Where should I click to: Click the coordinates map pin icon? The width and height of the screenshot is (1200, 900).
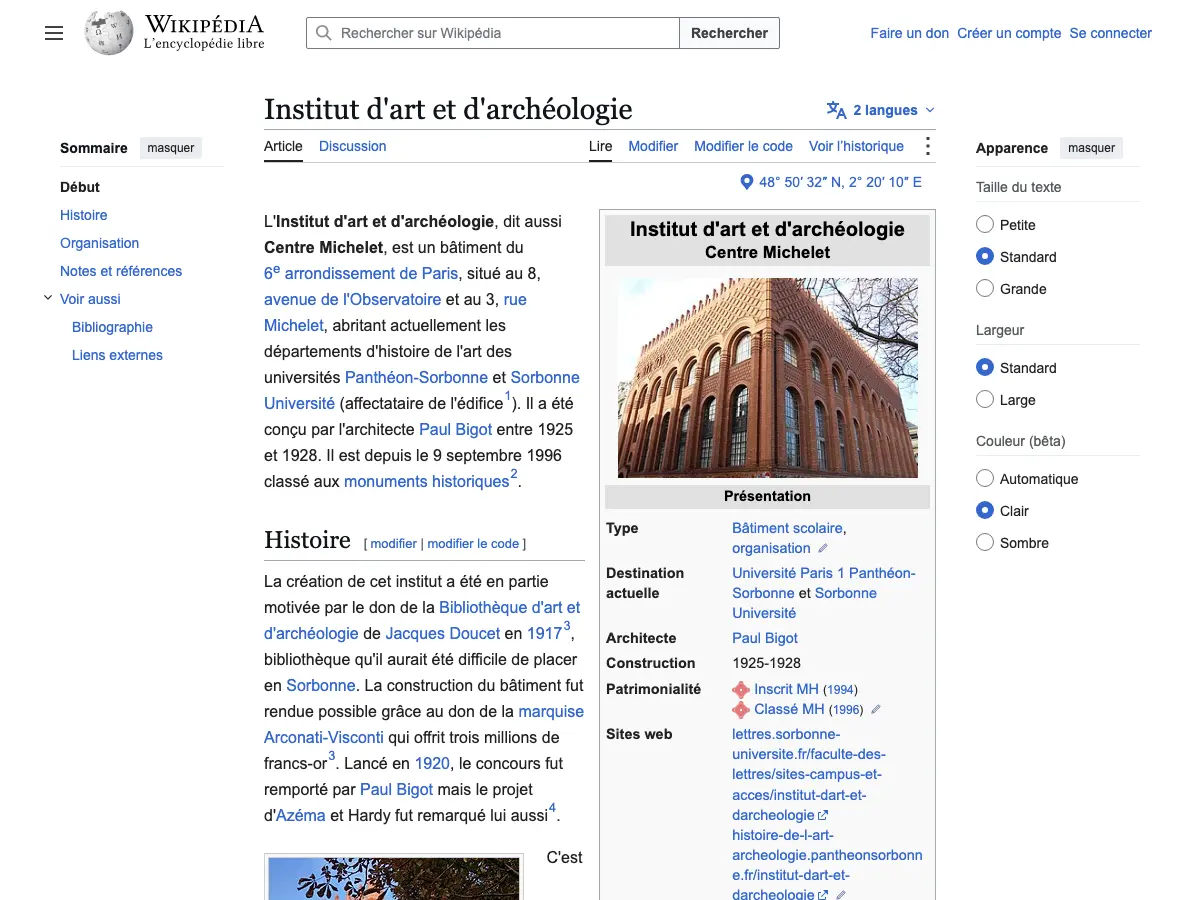pyautogui.click(x=746, y=182)
